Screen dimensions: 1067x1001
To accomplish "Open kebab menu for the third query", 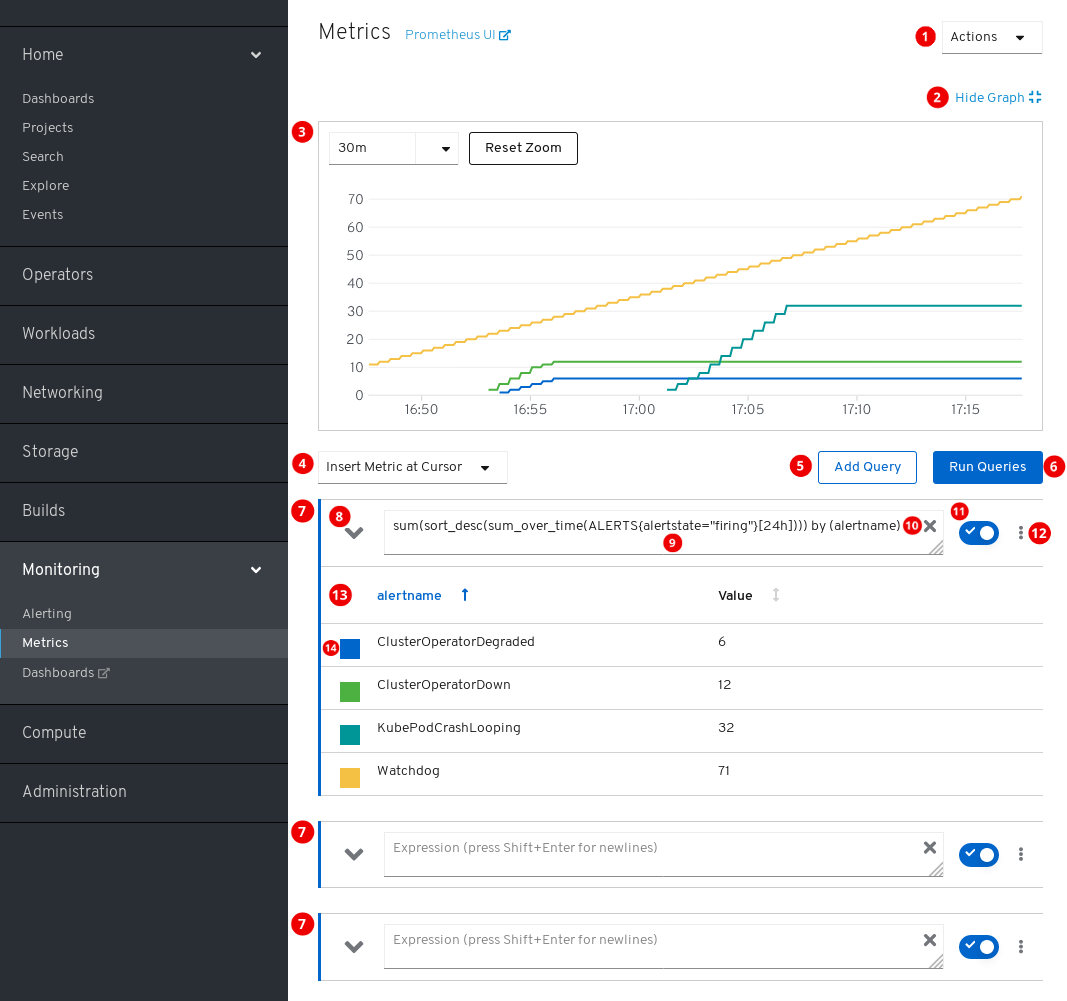I will pyautogui.click(x=1020, y=946).
